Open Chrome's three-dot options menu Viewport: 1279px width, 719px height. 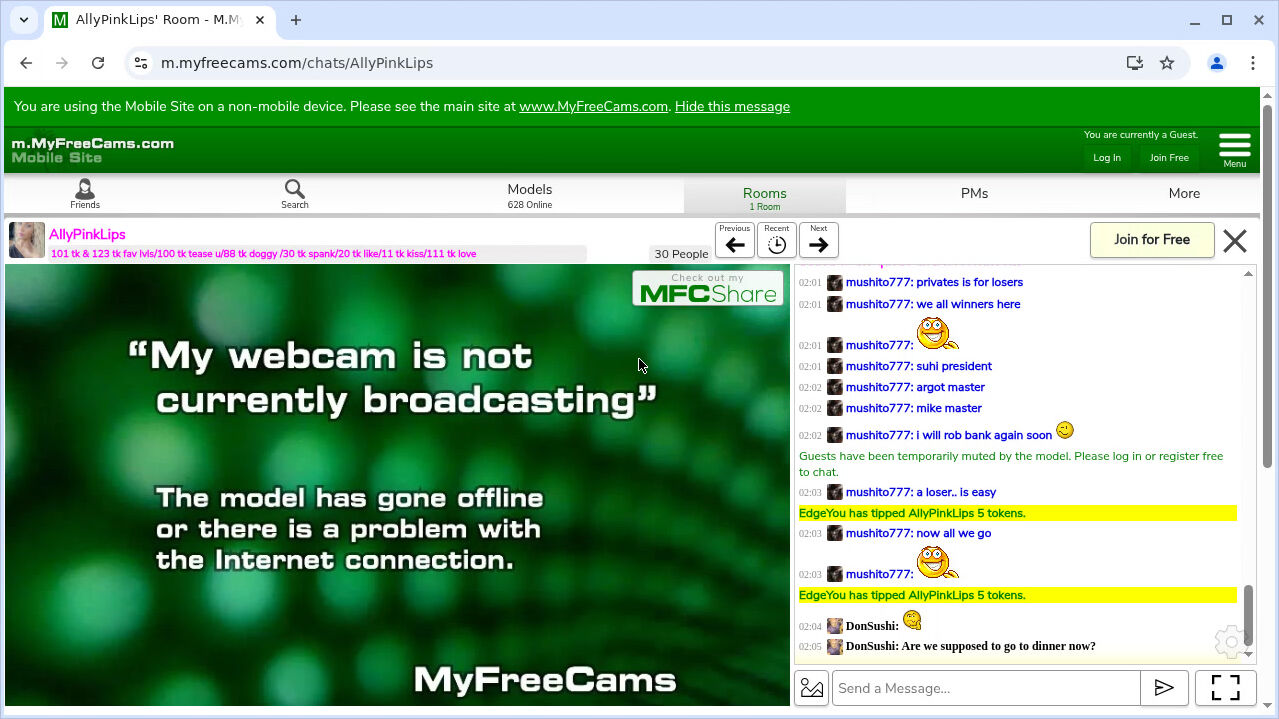[1253, 63]
